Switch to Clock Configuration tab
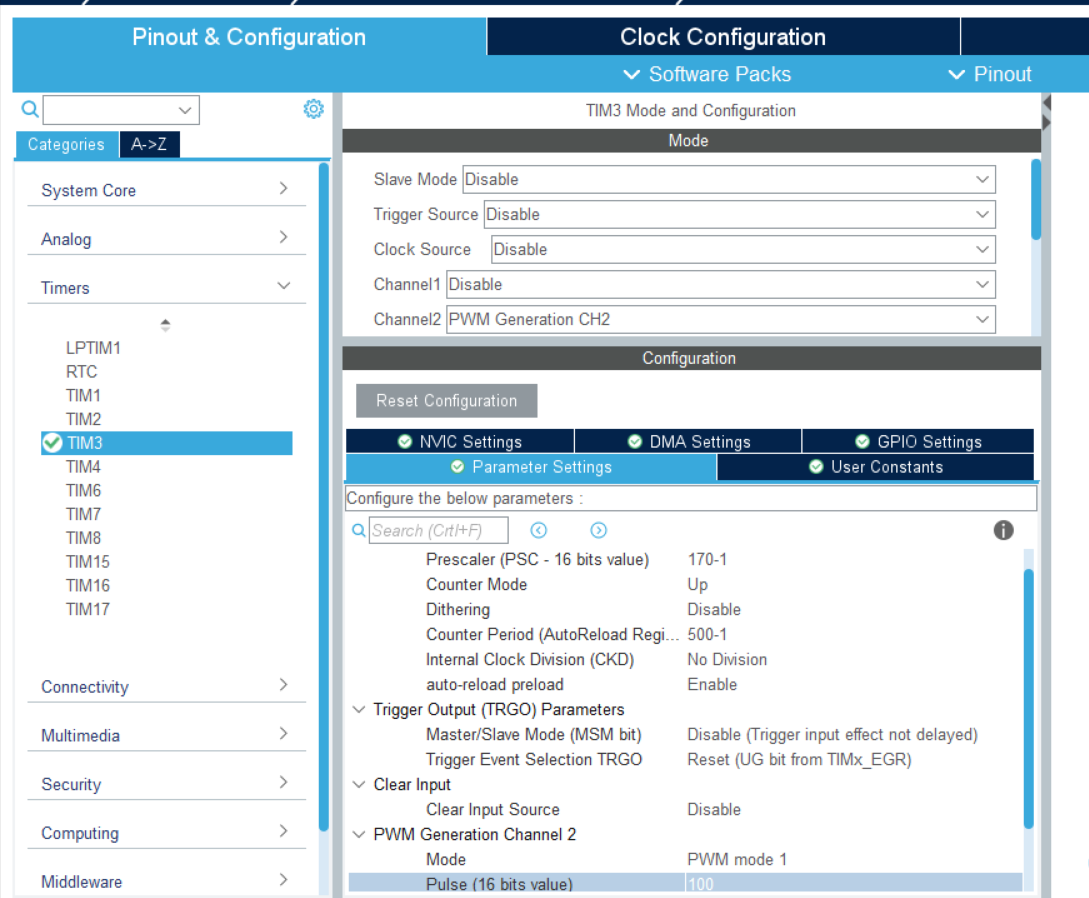Screen dimensions: 1089x898 point(723,37)
